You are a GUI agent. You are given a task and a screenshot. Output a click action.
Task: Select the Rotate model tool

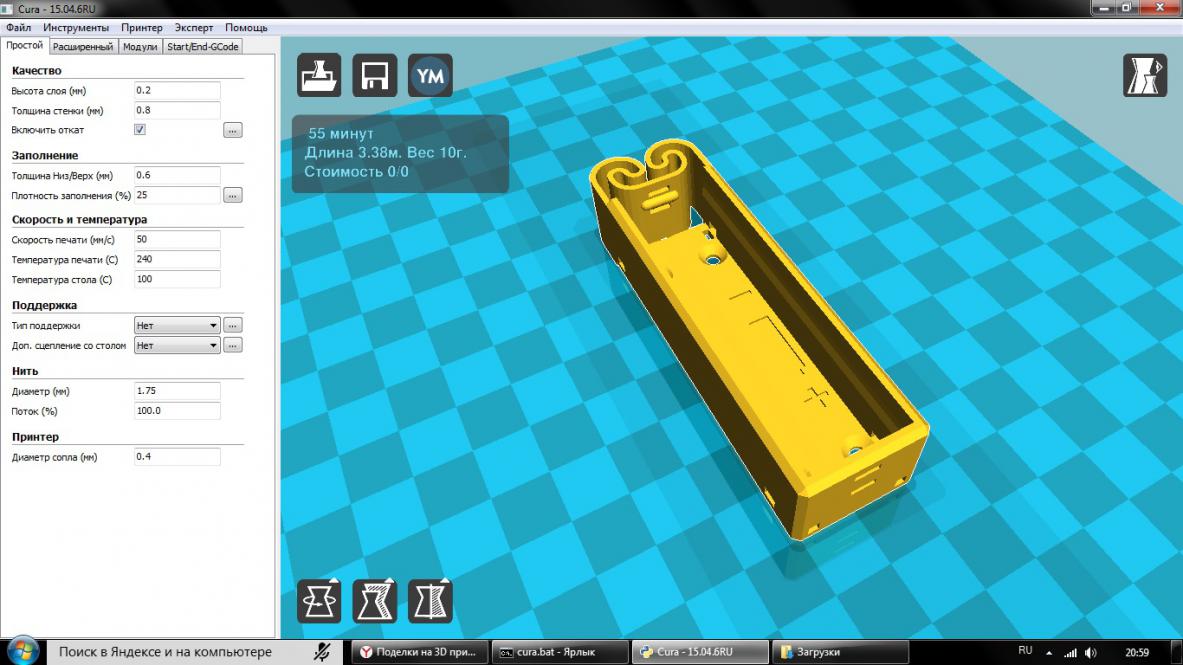coord(319,601)
